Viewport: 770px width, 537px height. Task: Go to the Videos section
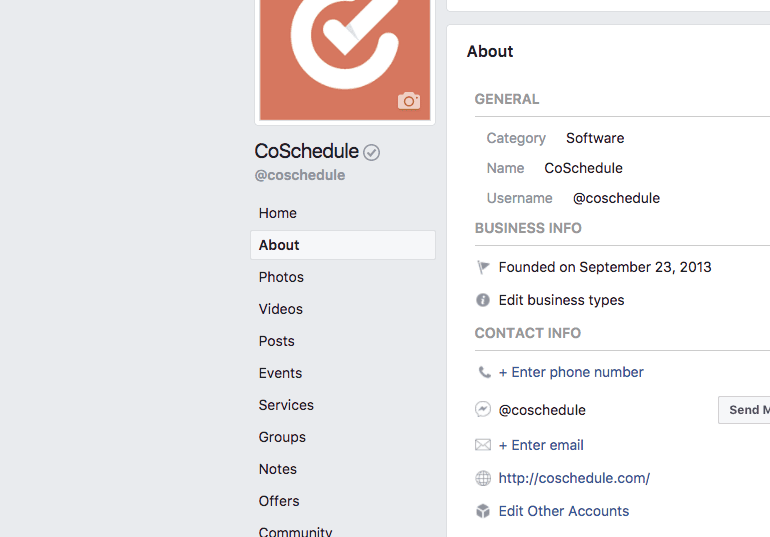[x=281, y=309]
